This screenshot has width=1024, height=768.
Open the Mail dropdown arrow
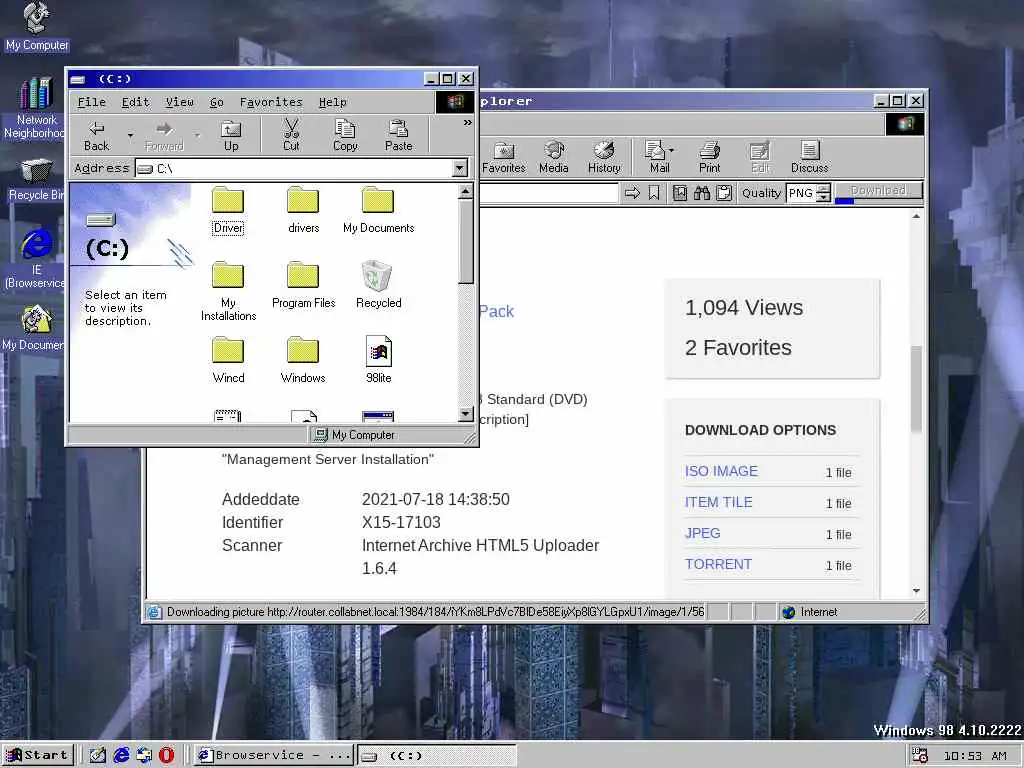[672, 150]
